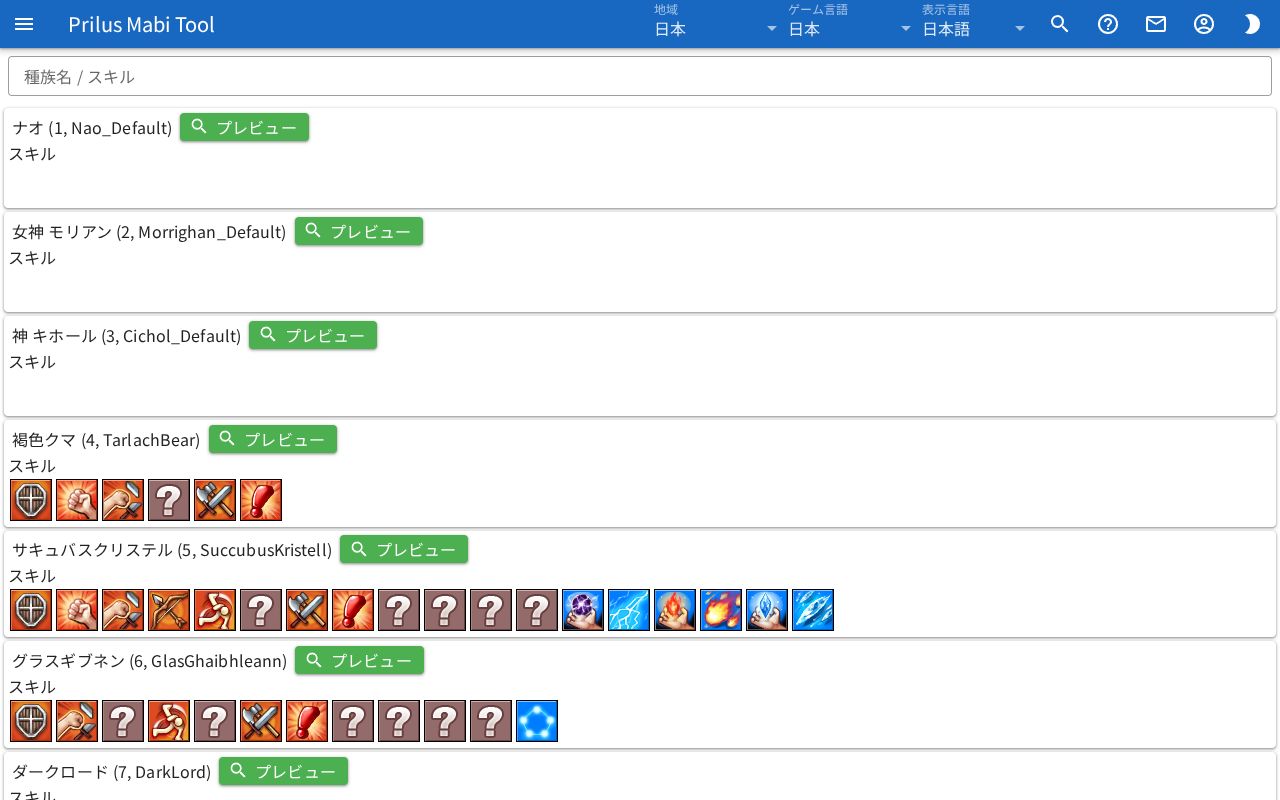Open the ゲーム言語 game language dropdown
The image size is (1280, 800).
click(x=850, y=23)
